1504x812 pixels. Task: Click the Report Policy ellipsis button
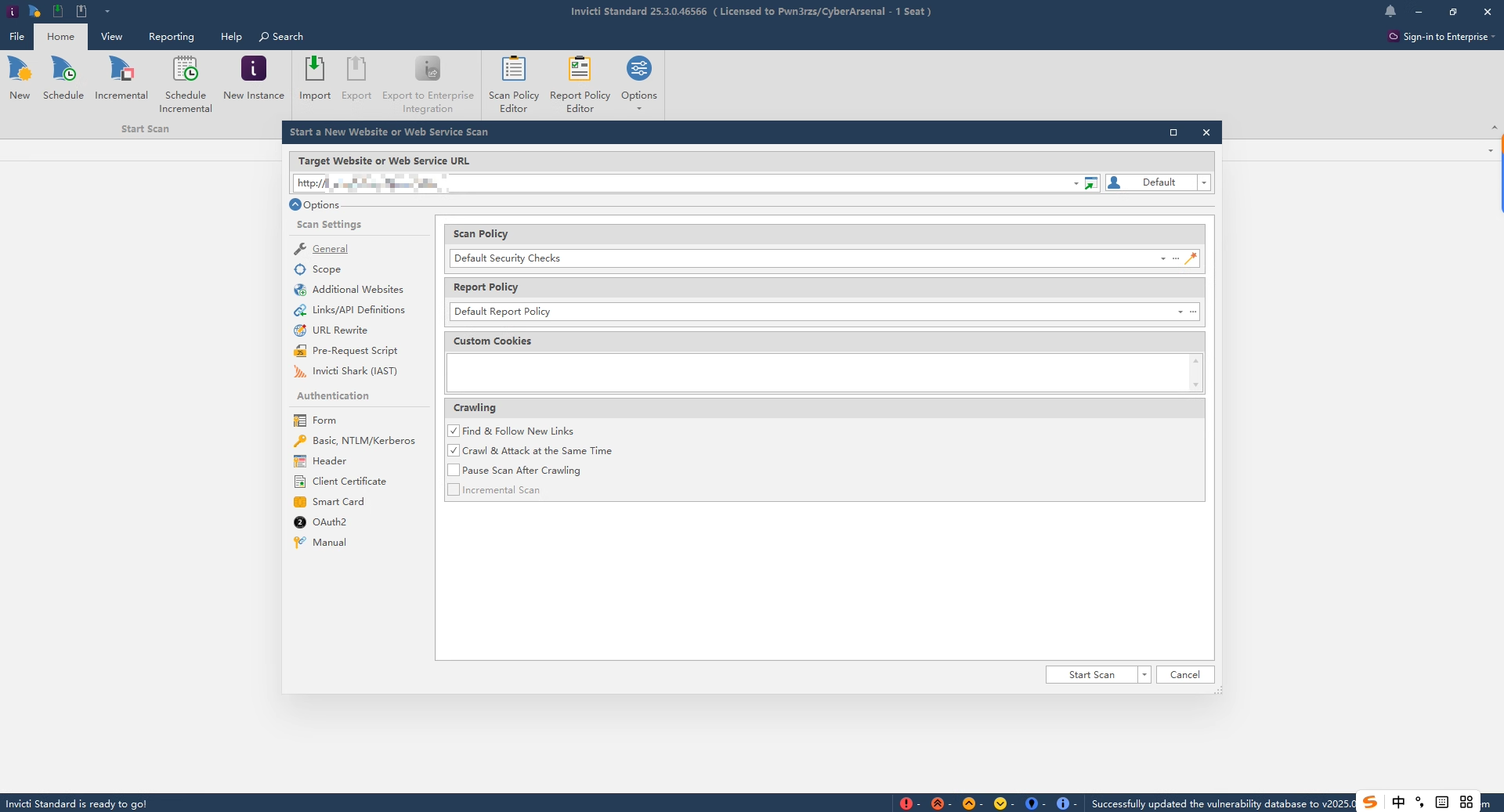click(x=1193, y=312)
